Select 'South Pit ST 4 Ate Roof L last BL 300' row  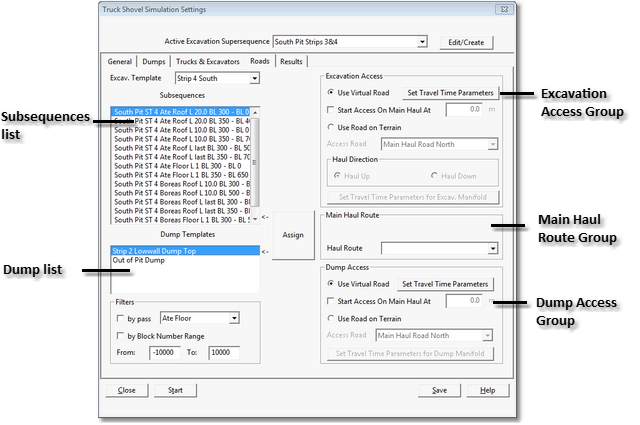[x=181, y=148]
